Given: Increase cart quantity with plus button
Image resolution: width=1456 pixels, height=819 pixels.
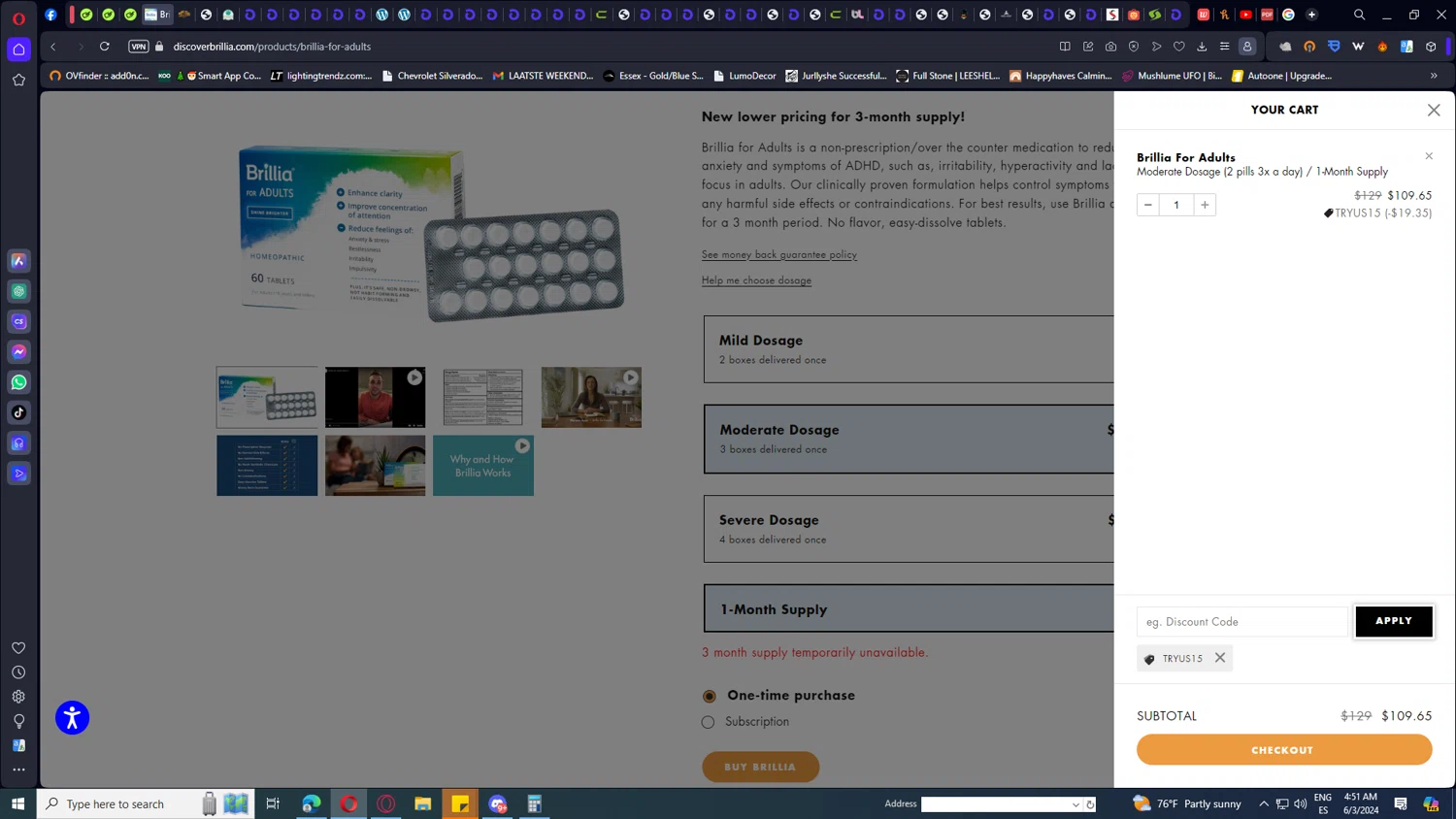Looking at the screenshot, I should click(x=1205, y=205).
